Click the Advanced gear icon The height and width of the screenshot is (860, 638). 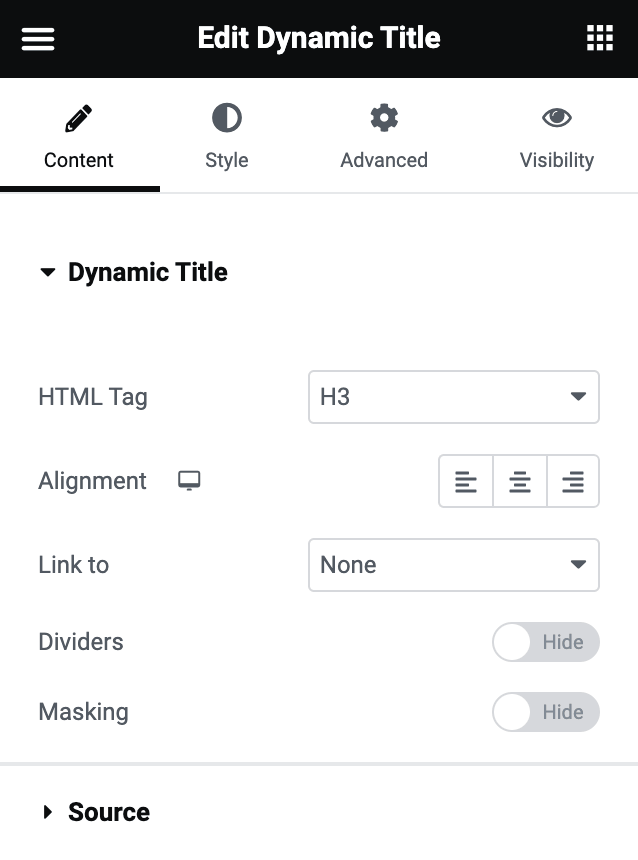384,119
